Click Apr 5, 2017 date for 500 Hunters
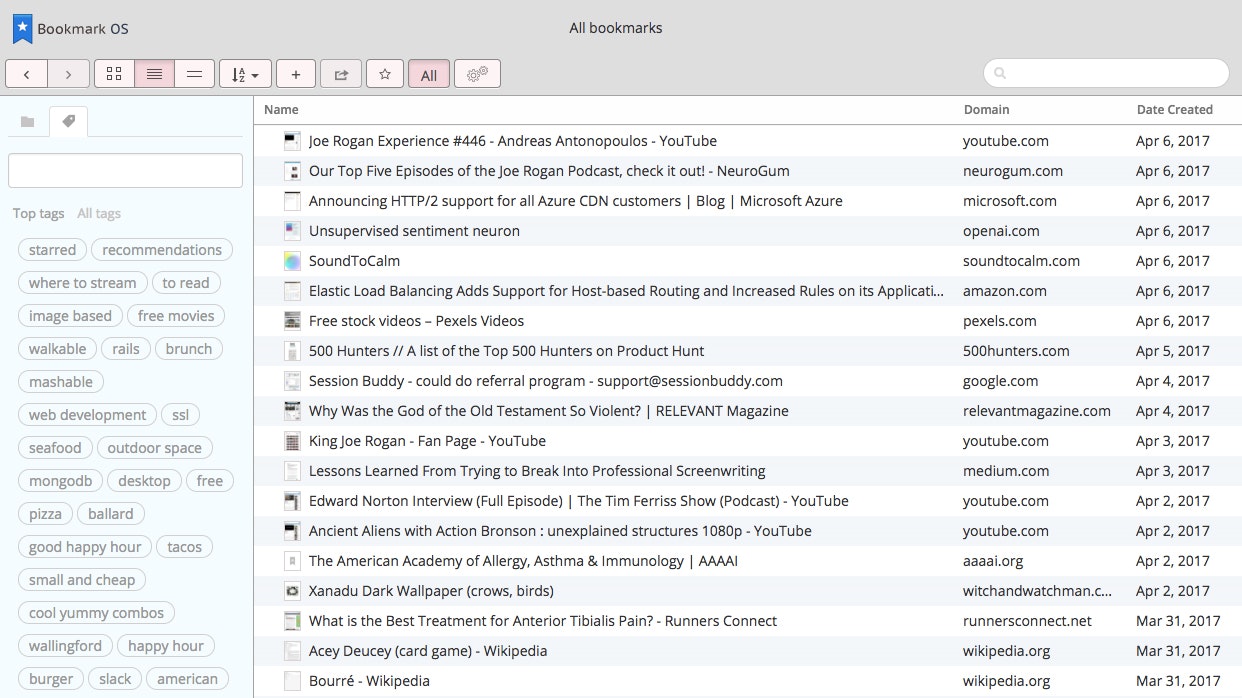1242x698 pixels. (x=1173, y=351)
